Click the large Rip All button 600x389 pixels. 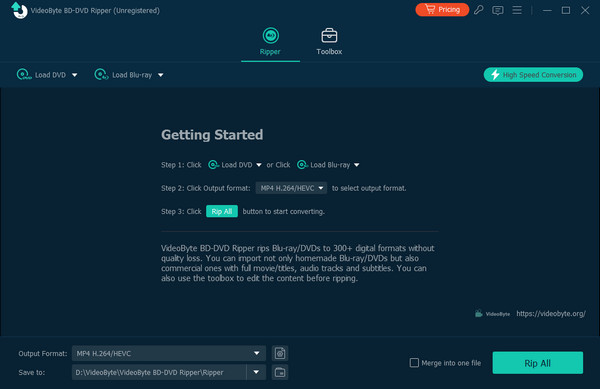pos(538,363)
